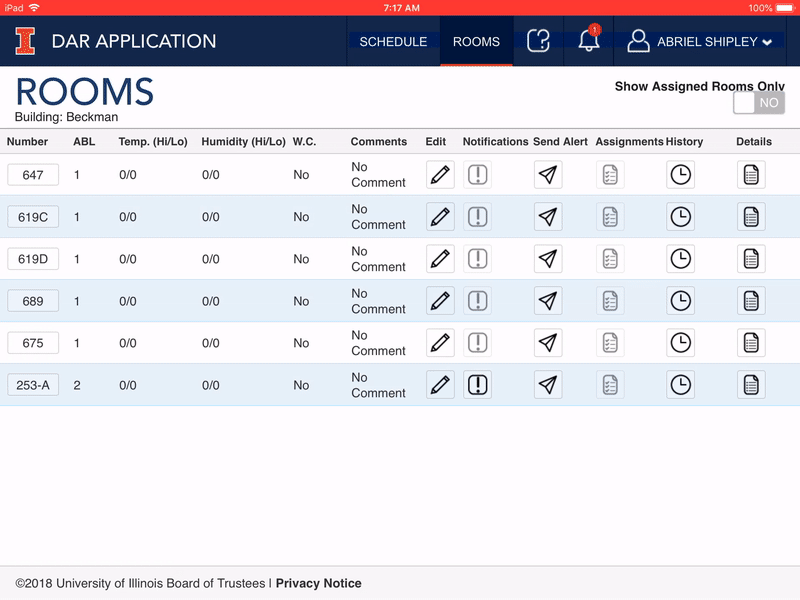Edit room 647 with pencil icon
Screen dimensions: 800x600
pyautogui.click(x=440, y=175)
